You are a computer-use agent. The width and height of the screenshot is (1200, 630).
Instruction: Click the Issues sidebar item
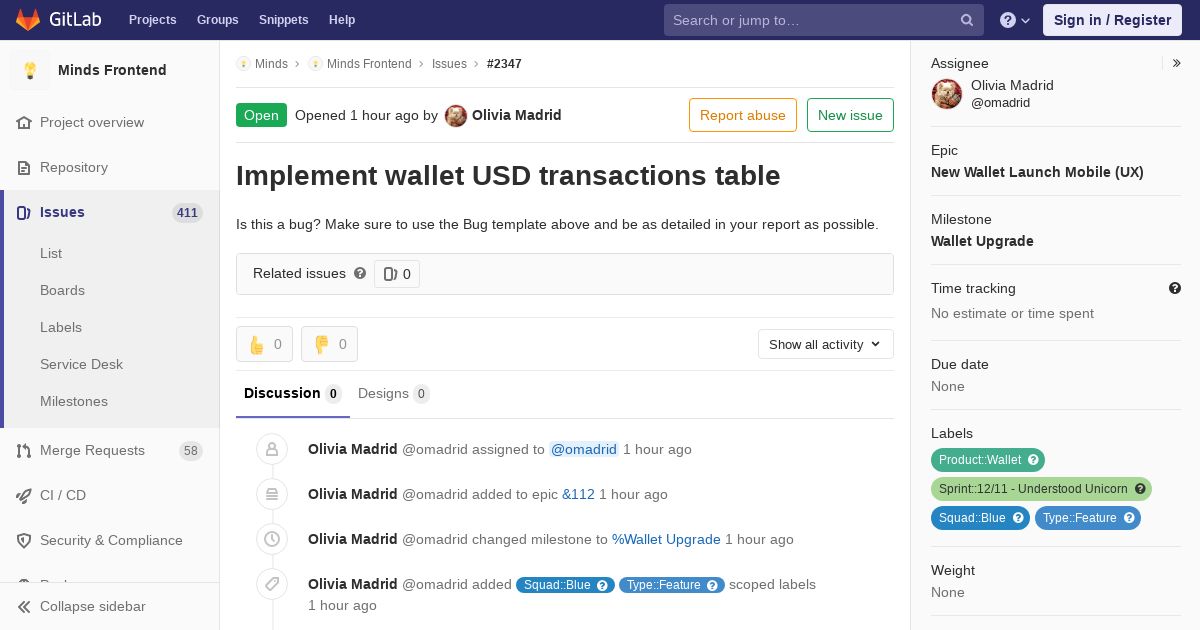tap(110, 212)
